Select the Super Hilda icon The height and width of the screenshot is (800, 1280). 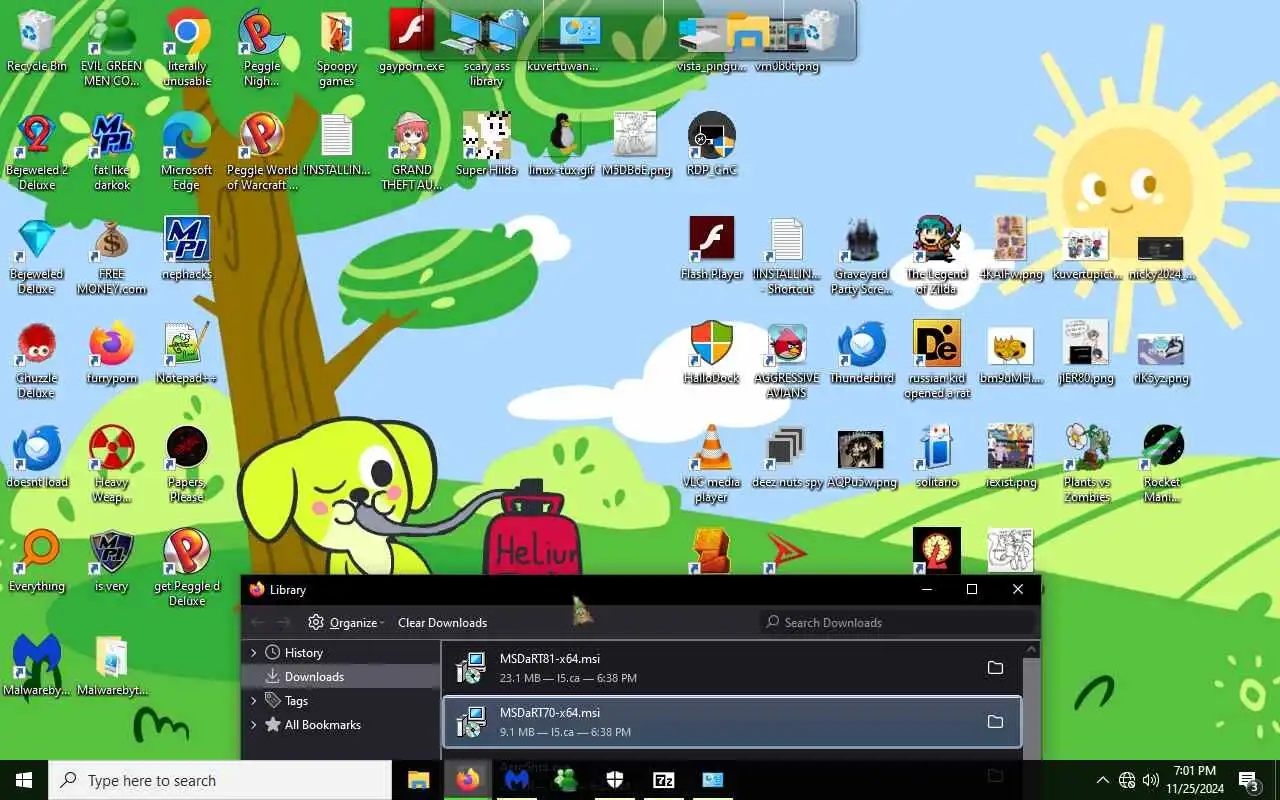coord(487,144)
